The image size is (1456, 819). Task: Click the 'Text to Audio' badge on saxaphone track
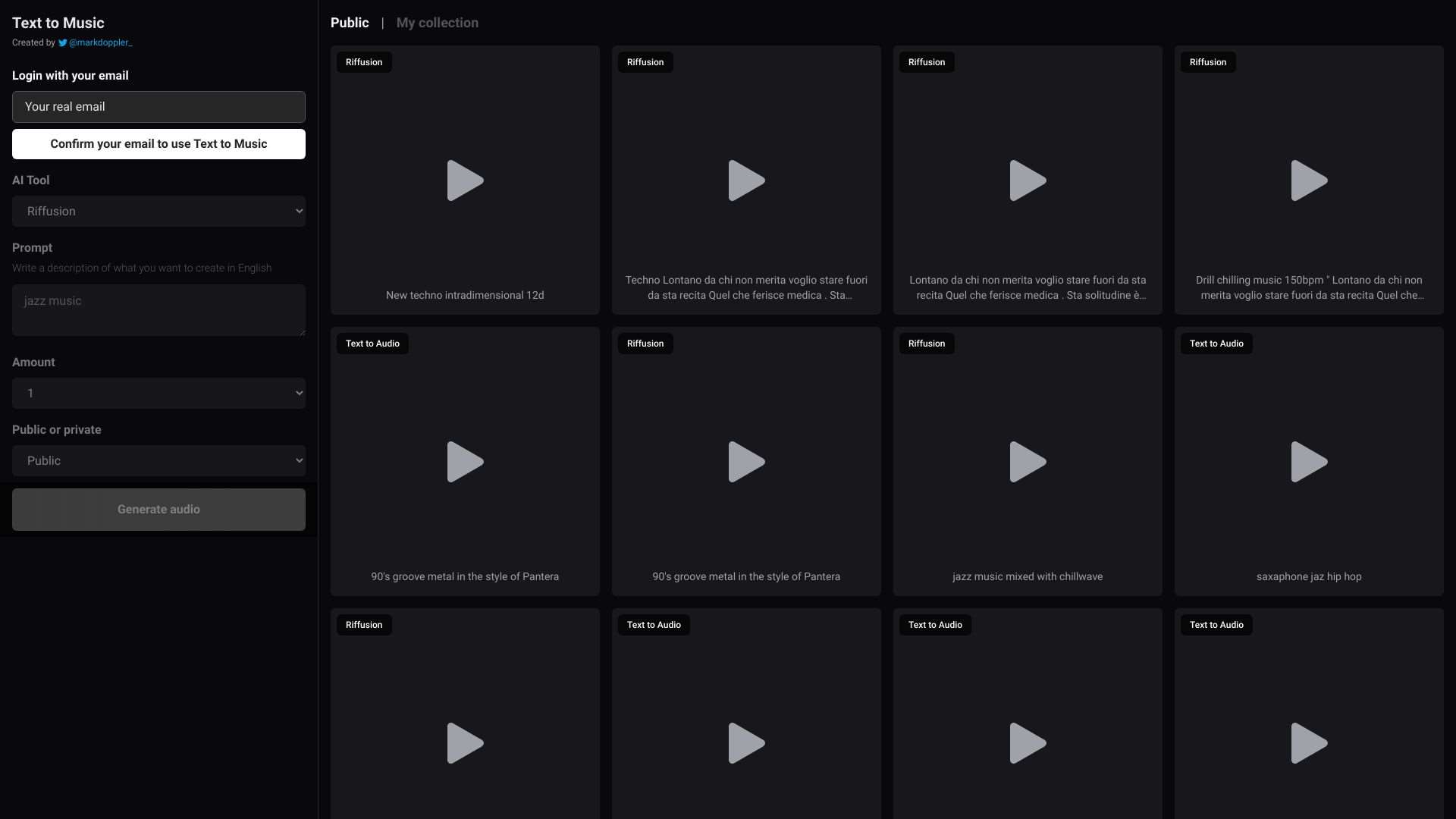click(x=1216, y=344)
